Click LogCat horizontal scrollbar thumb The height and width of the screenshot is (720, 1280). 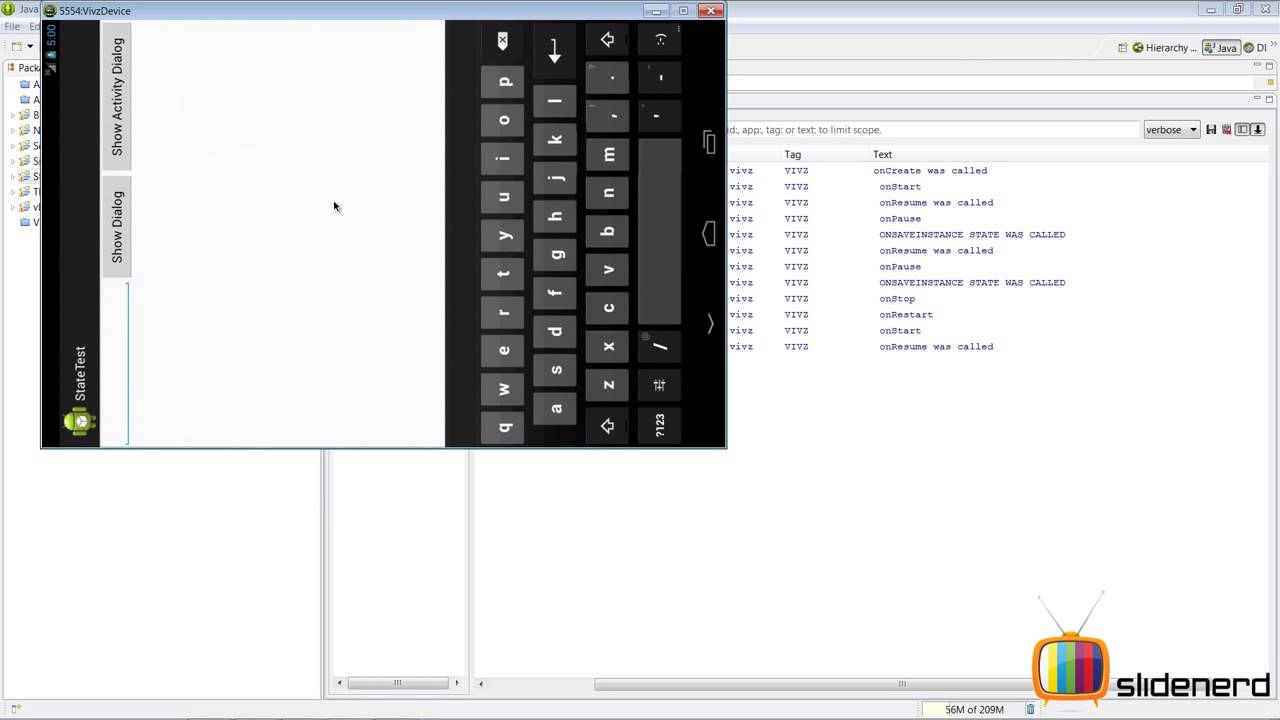click(901, 684)
